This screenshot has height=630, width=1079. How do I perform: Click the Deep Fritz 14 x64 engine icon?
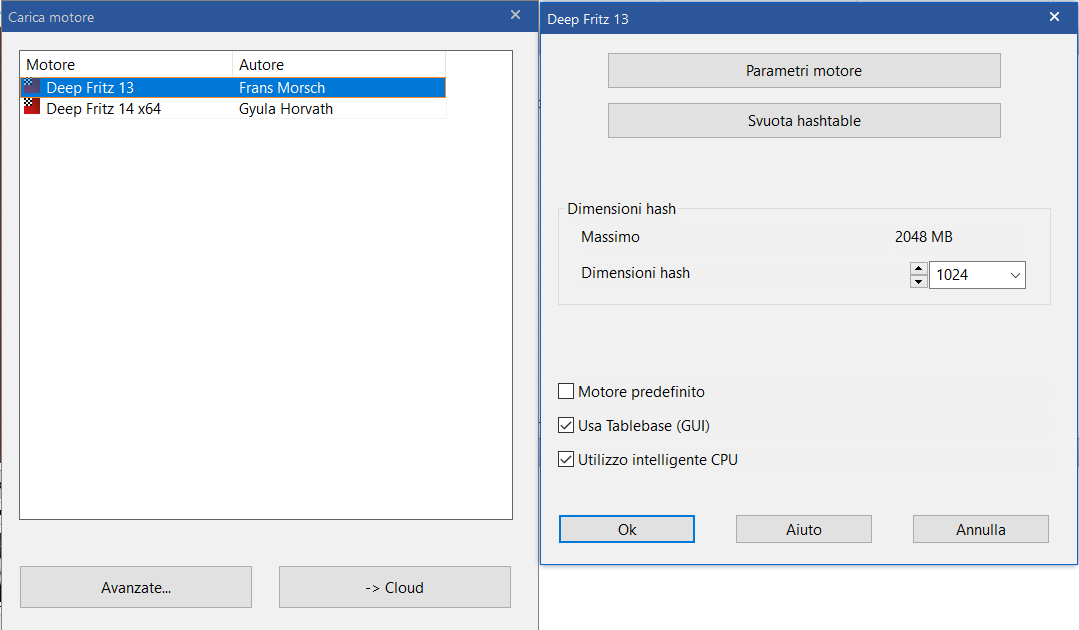[32, 107]
